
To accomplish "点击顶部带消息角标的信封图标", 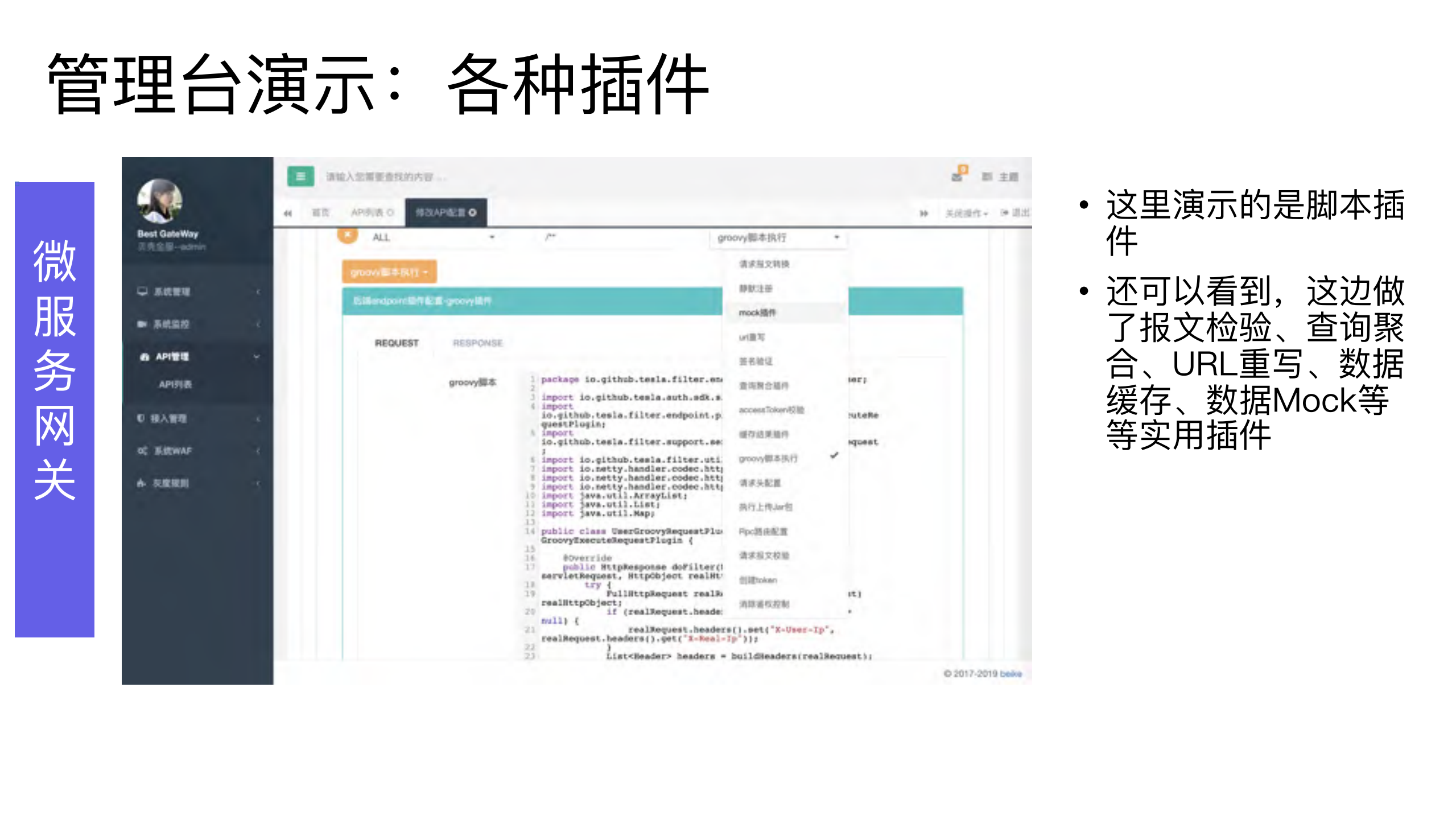I will (958, 176).
